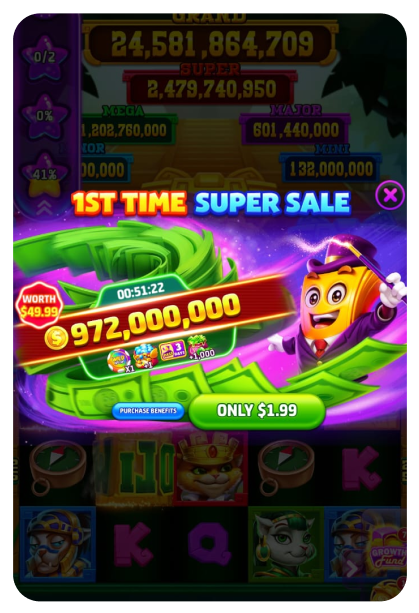Open the Growth Fund icon

point(387,554)
